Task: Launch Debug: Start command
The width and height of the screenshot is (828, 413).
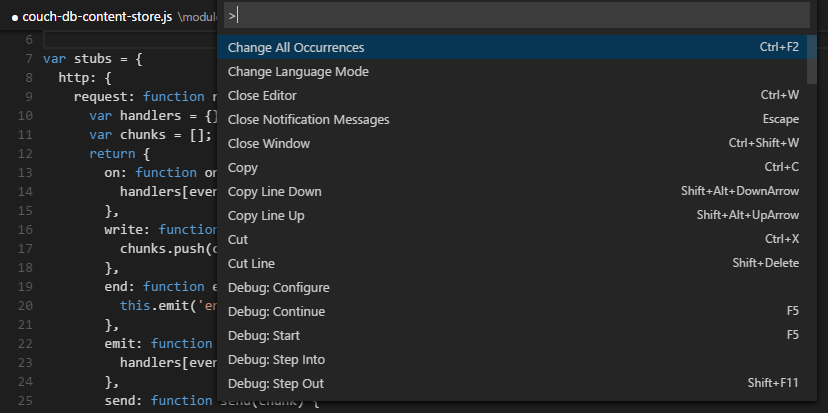Action: (263, 336)
